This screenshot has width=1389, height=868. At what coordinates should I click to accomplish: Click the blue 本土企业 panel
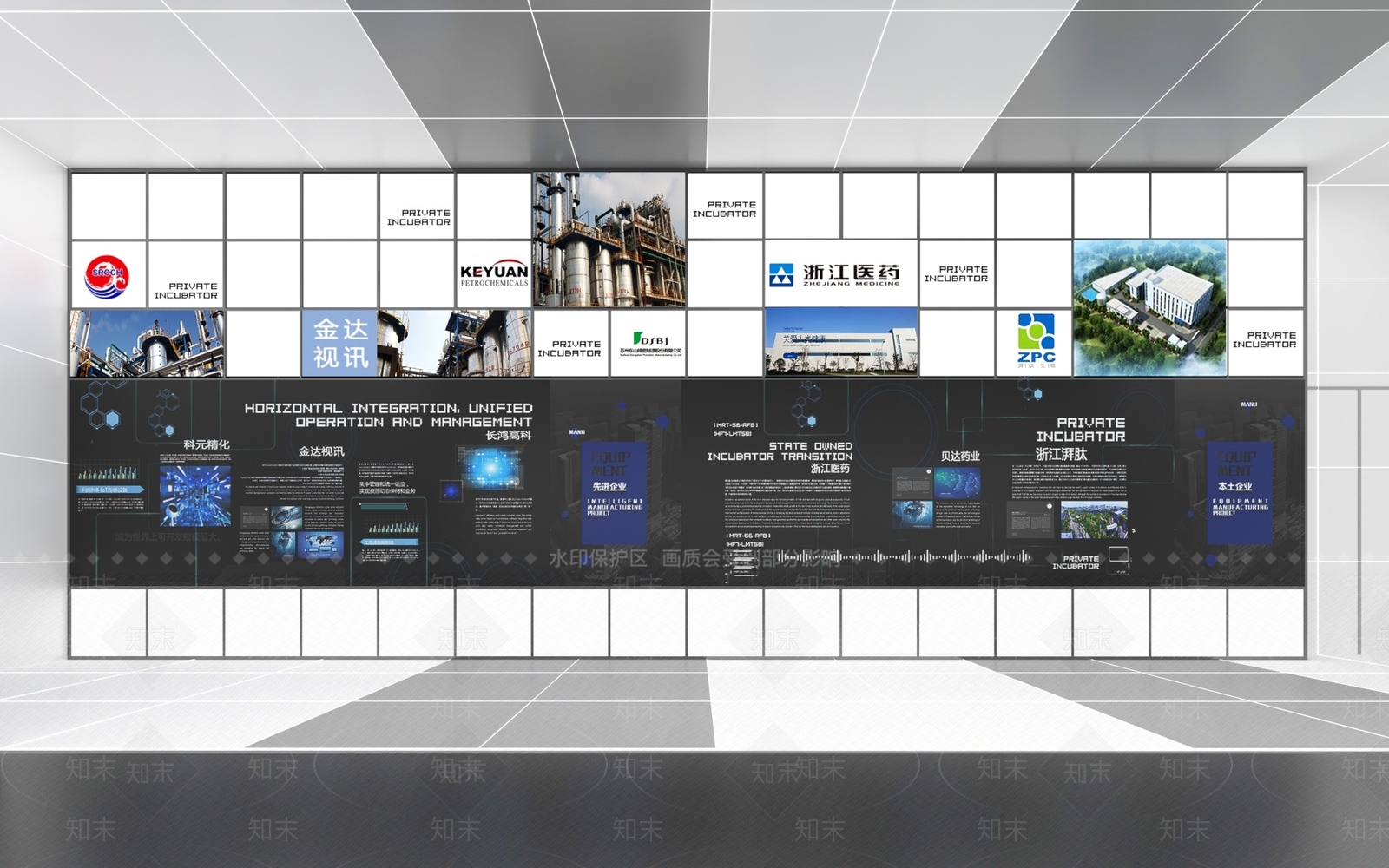[1240, 491]
